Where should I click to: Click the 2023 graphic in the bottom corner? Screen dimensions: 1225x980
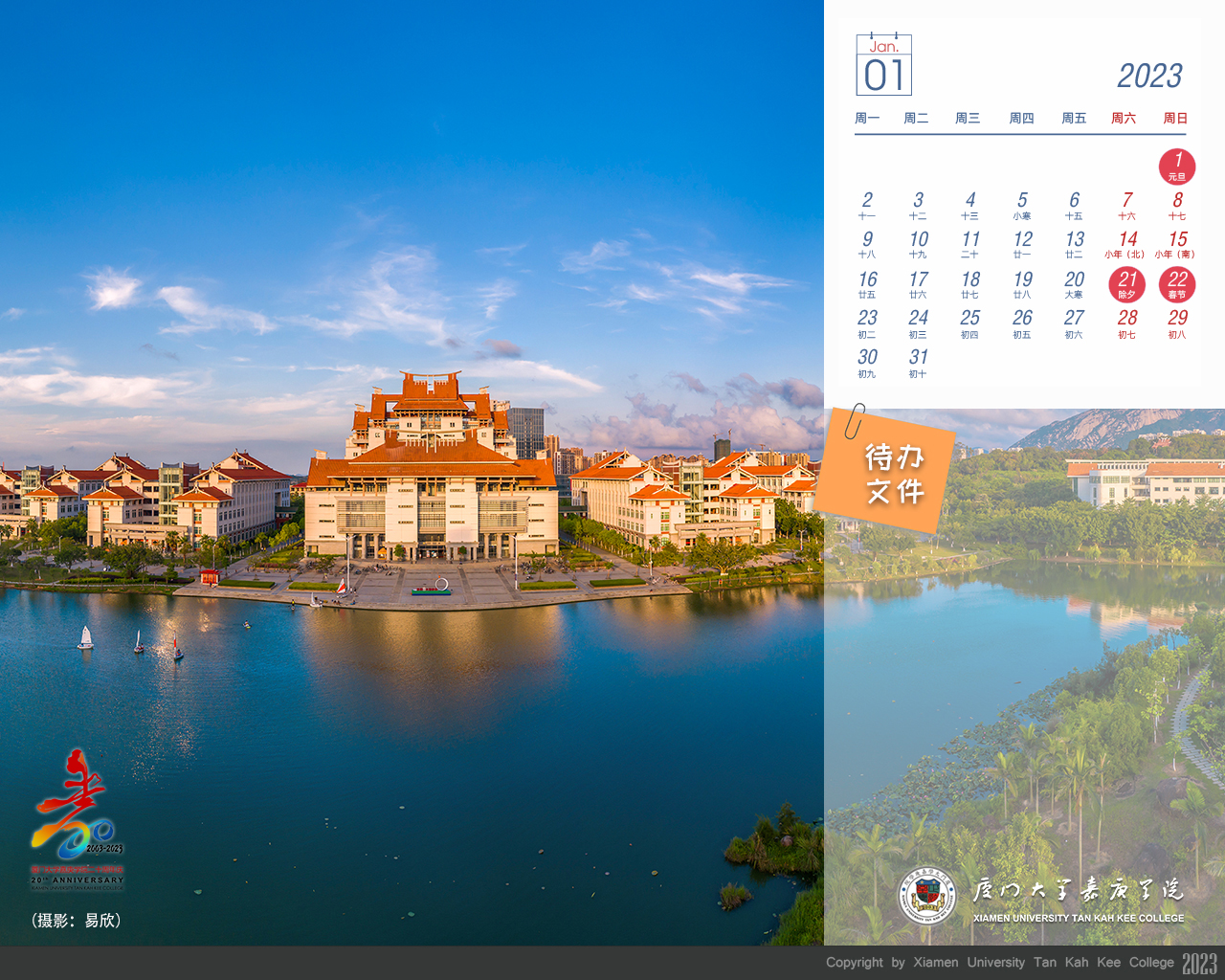tap(1199, 963)
